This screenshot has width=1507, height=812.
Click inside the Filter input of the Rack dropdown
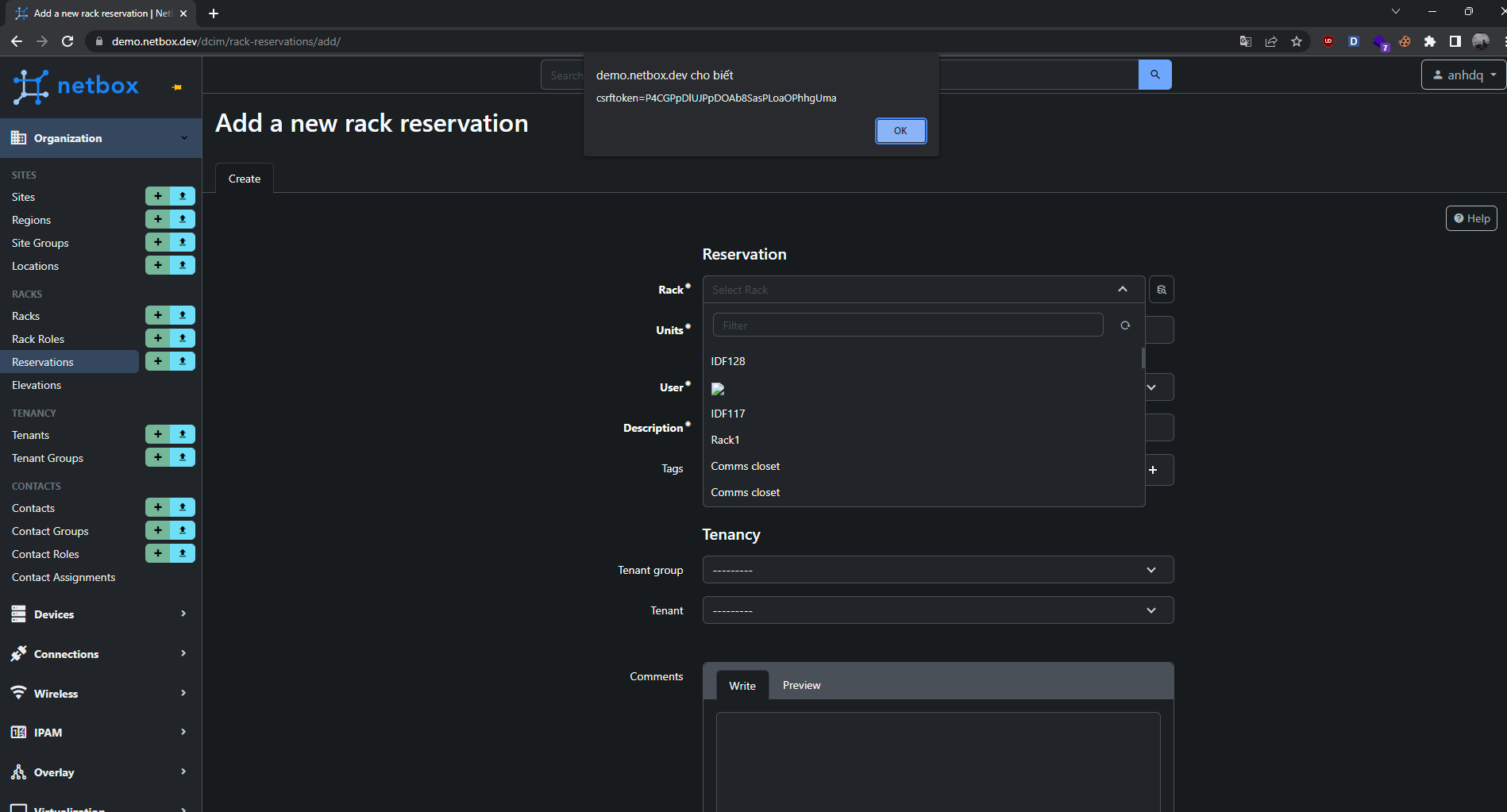(907, 325)
